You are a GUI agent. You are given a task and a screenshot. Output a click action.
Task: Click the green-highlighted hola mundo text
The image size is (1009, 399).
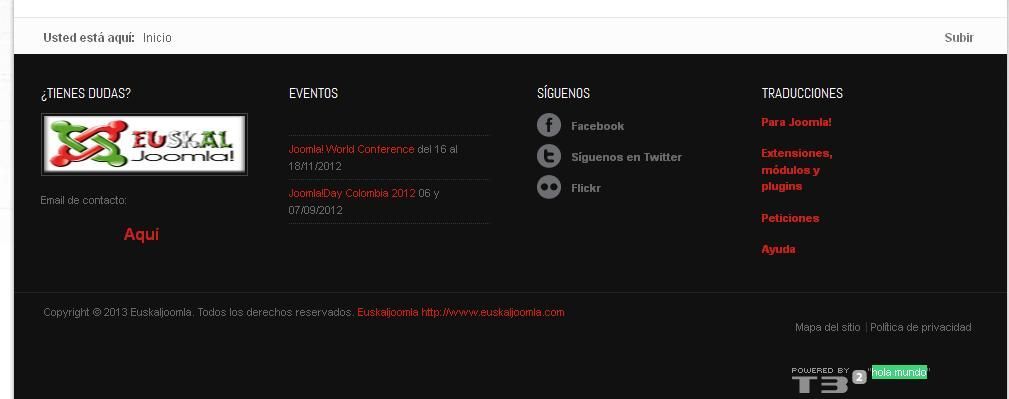click(x=899, y=372)
